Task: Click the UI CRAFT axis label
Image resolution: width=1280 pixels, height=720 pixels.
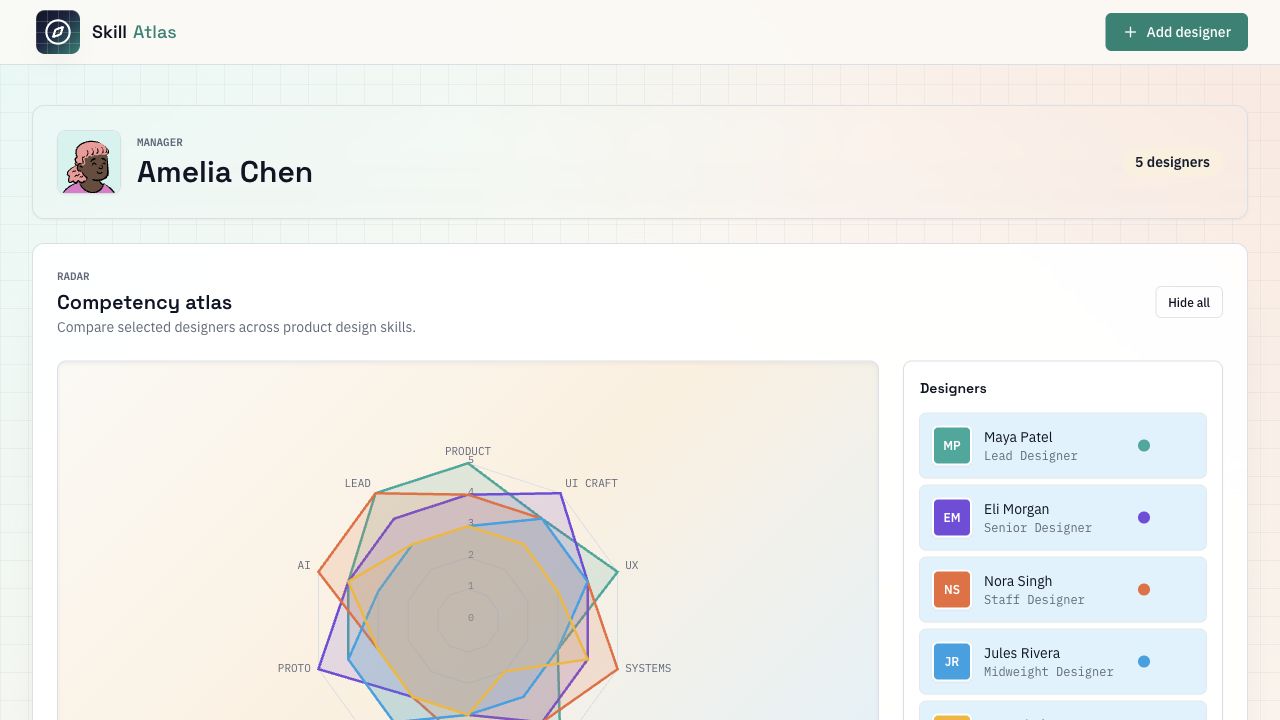Action: click(591, 483)
